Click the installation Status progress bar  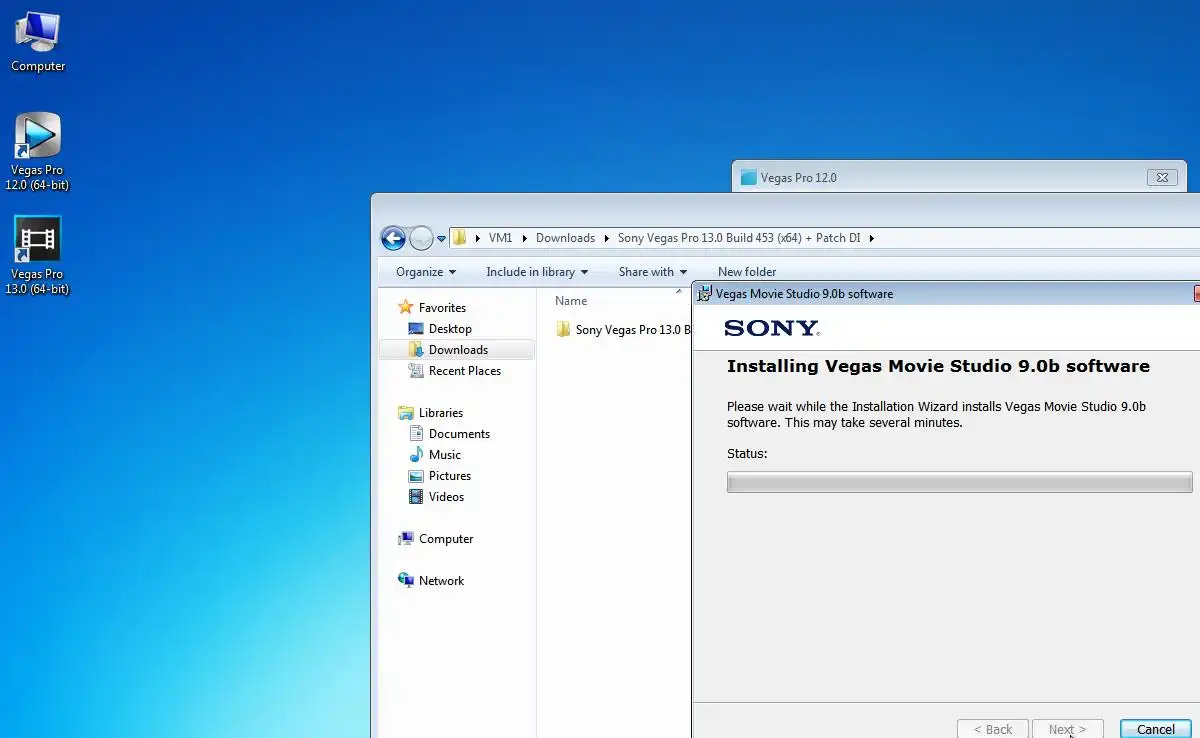tap(959, 483)
